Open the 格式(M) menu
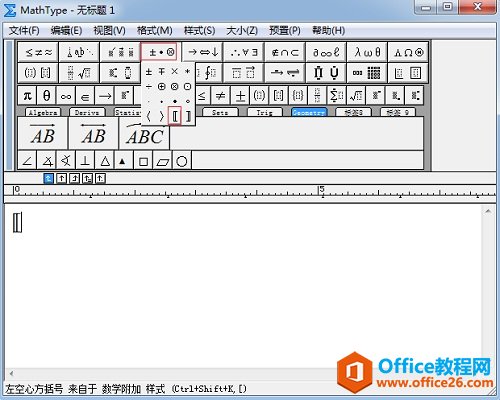 click(154, 31)
